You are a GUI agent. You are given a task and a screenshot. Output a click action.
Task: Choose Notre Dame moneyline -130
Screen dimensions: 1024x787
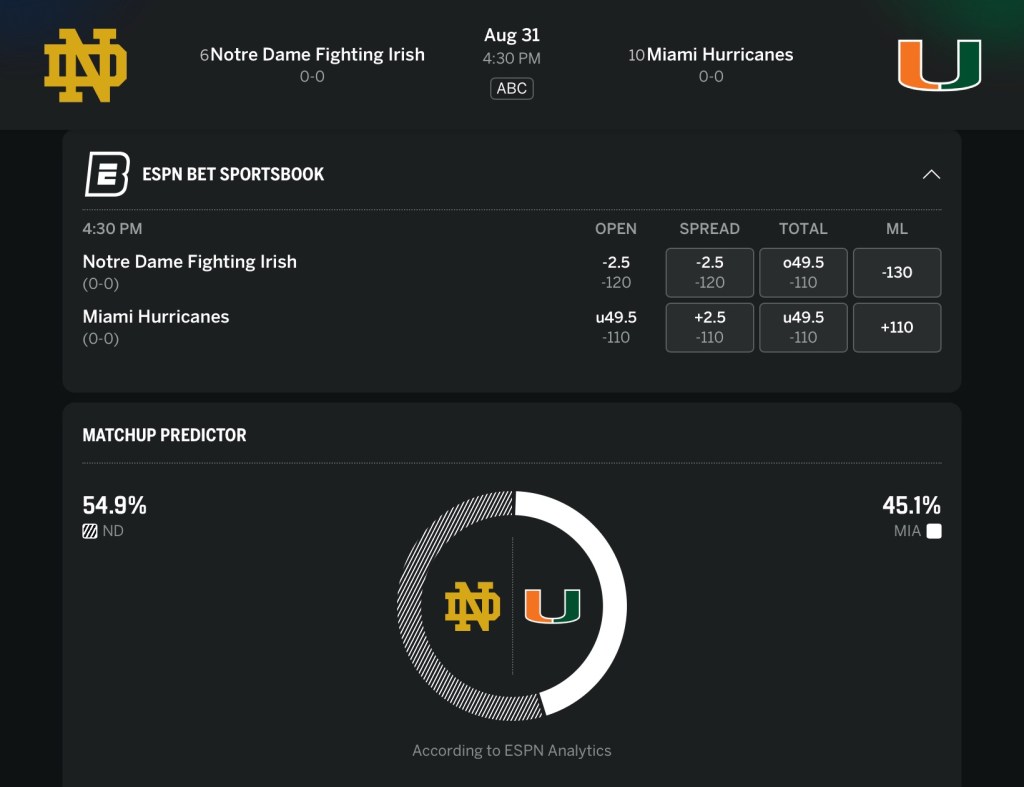tap(897, 272)
